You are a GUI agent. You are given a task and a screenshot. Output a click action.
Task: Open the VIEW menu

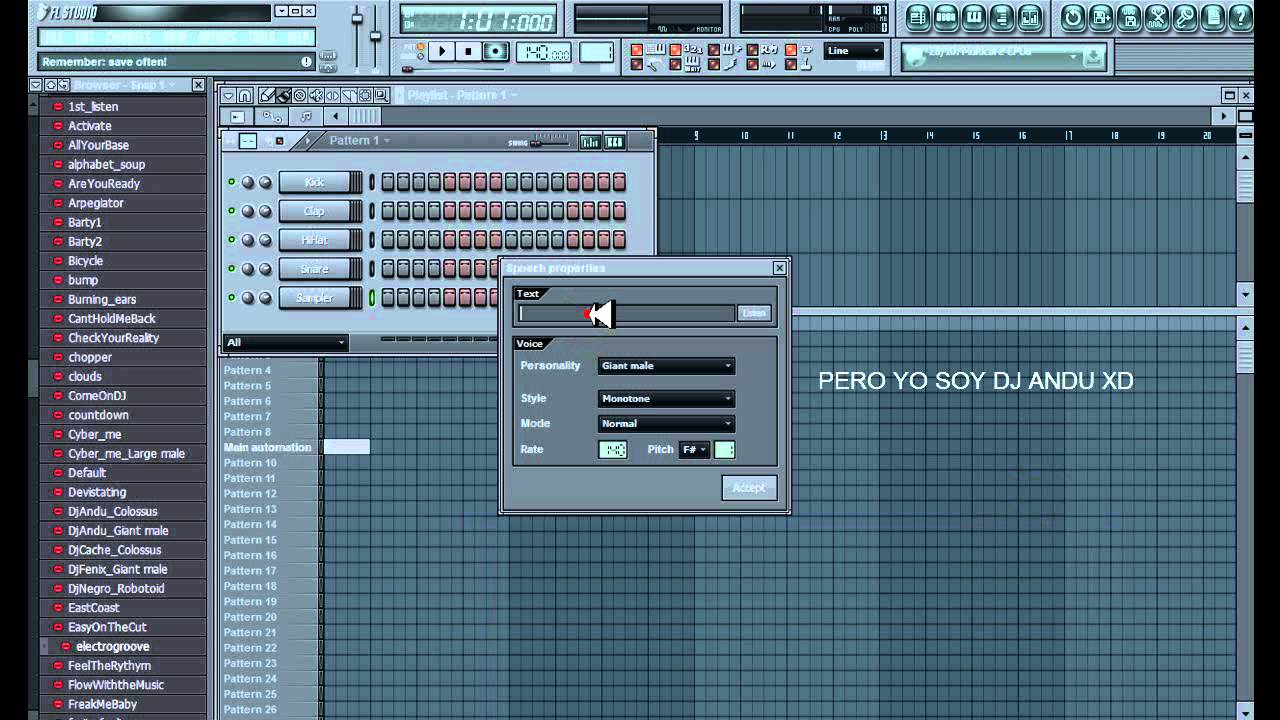click(175, 37)
